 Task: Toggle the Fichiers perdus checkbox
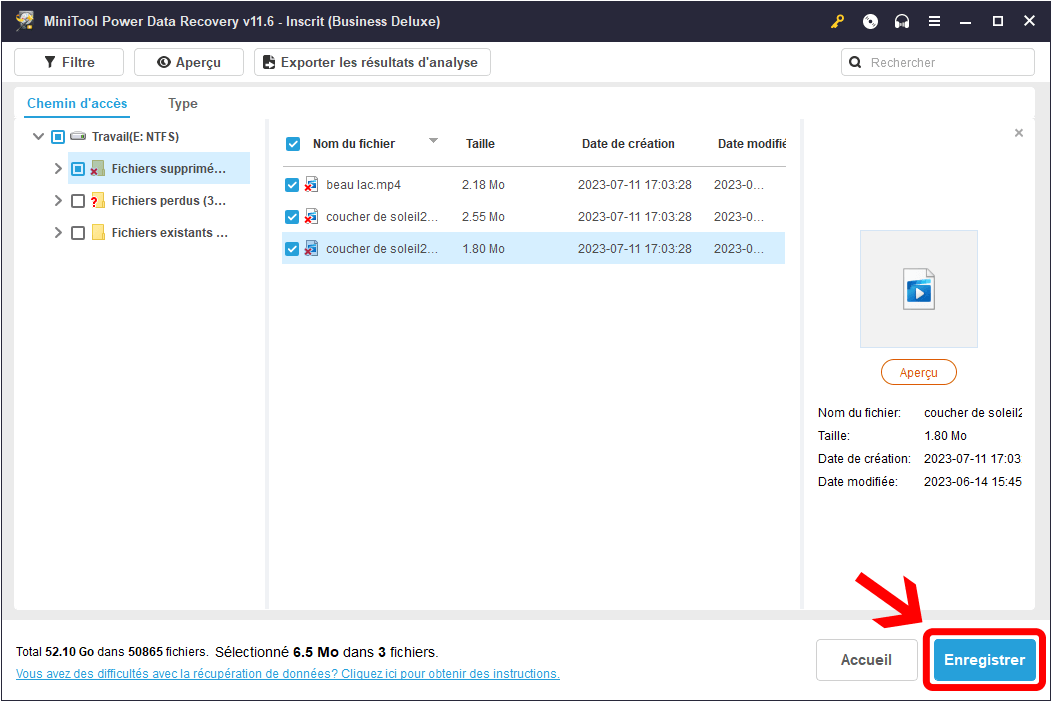tap(78, 201)
